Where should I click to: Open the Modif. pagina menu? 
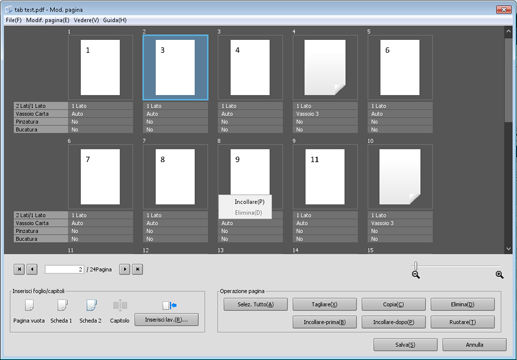click(x=48, y=20)
